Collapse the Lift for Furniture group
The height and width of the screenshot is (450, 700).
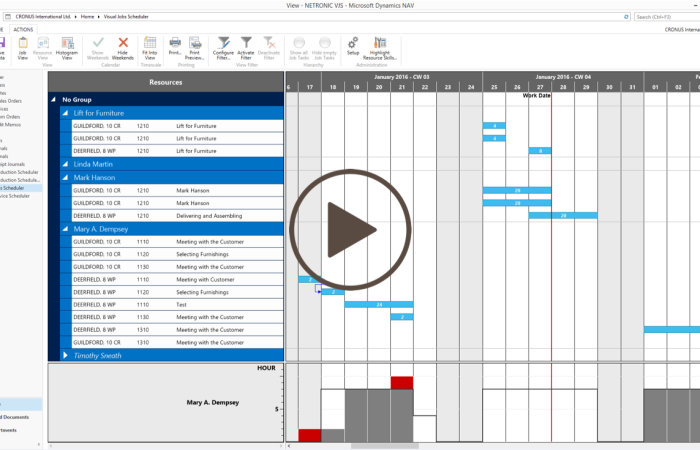tap(65, 113)
